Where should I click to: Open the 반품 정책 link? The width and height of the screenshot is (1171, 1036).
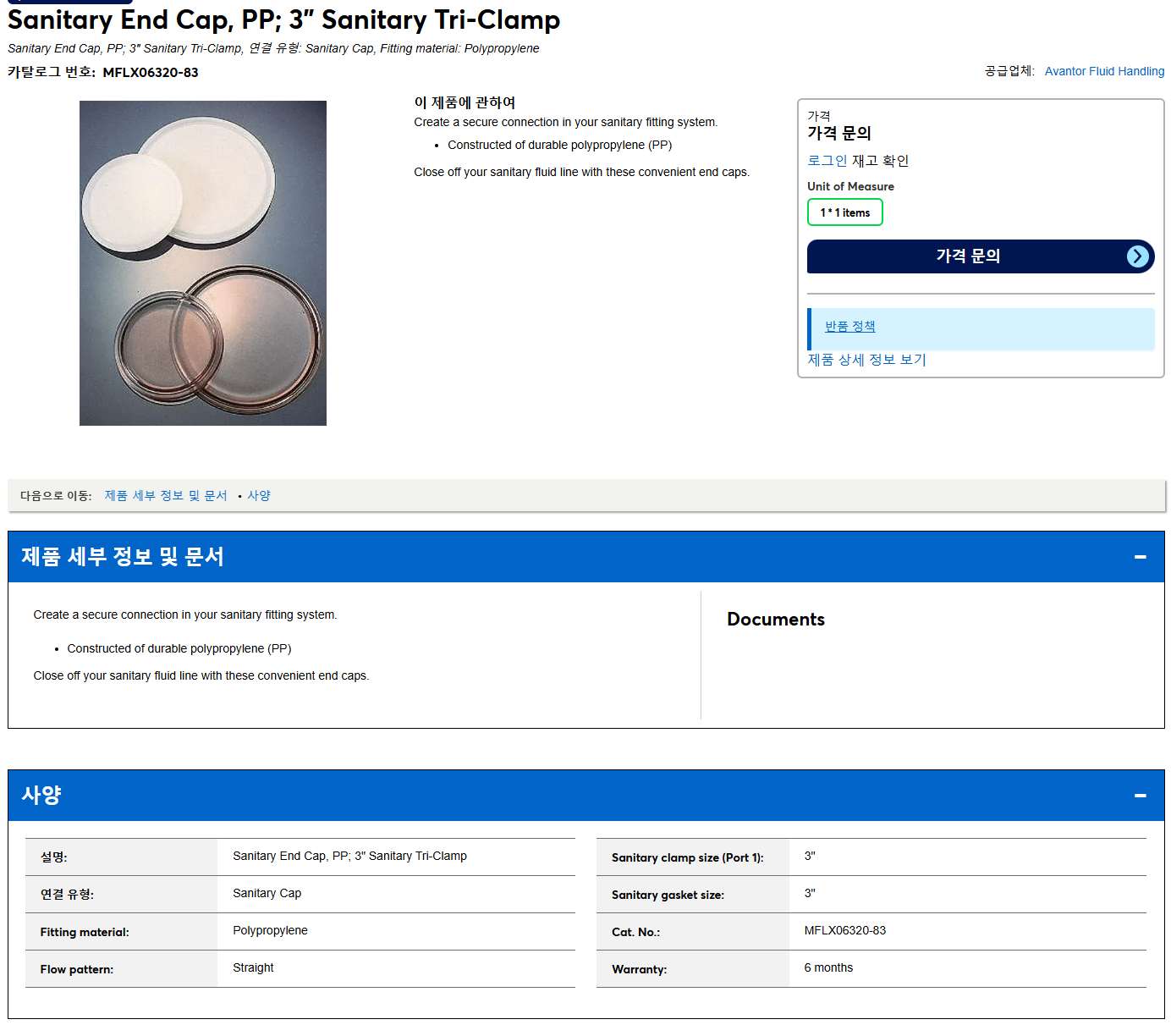click(849, 327)
